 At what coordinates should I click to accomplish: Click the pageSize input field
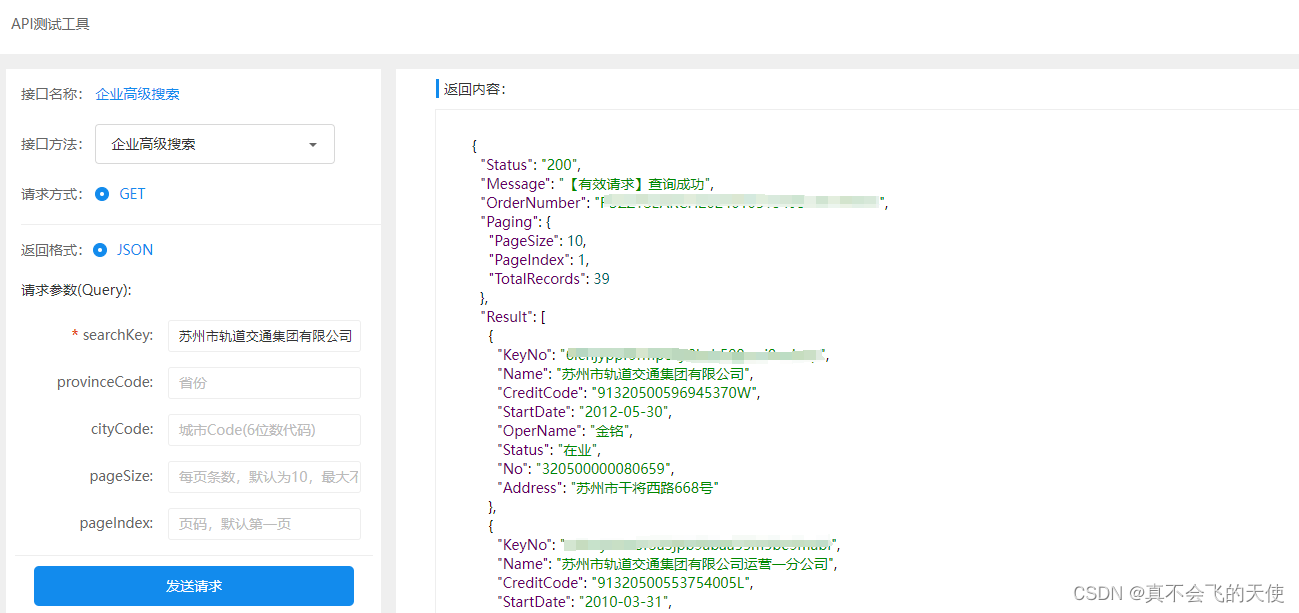tap(264, 477)
